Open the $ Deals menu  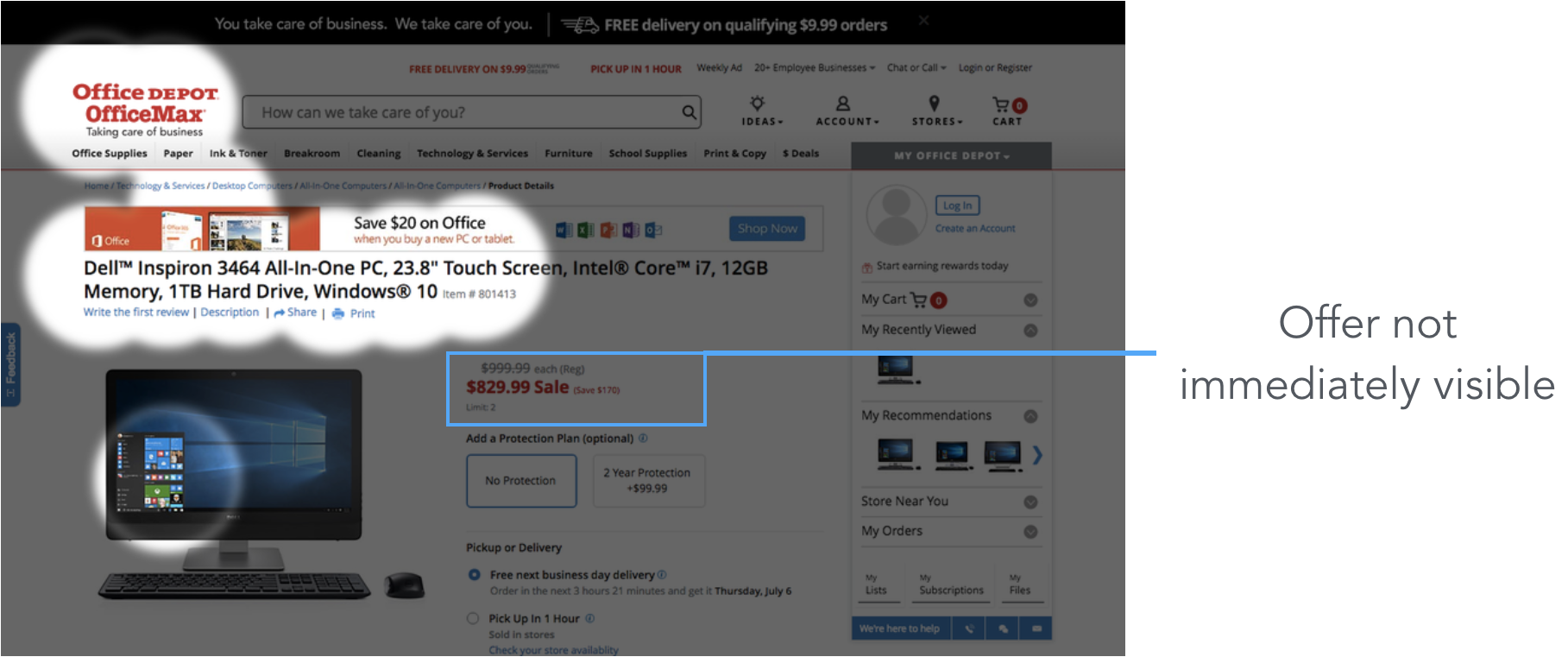click(801, 154)
